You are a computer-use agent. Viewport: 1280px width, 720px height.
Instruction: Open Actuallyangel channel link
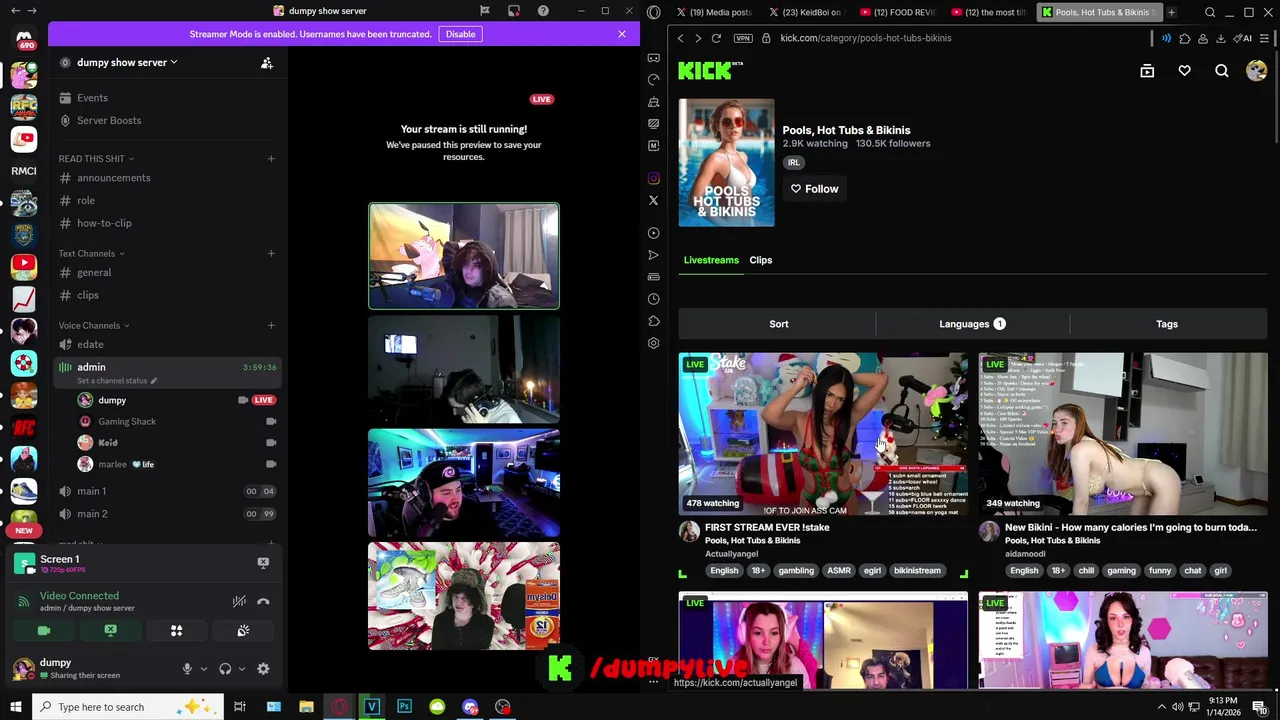pyautogui.click(x=731, y=554)
